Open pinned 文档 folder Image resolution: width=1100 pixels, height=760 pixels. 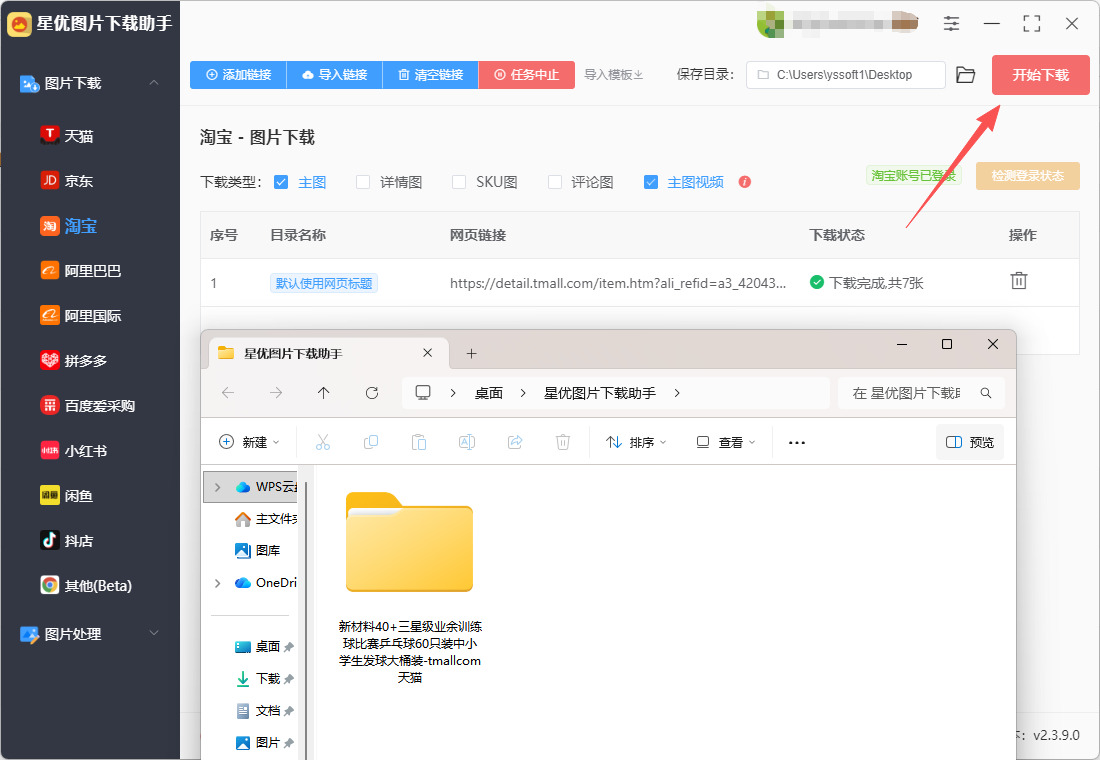[x=264, y=711]
